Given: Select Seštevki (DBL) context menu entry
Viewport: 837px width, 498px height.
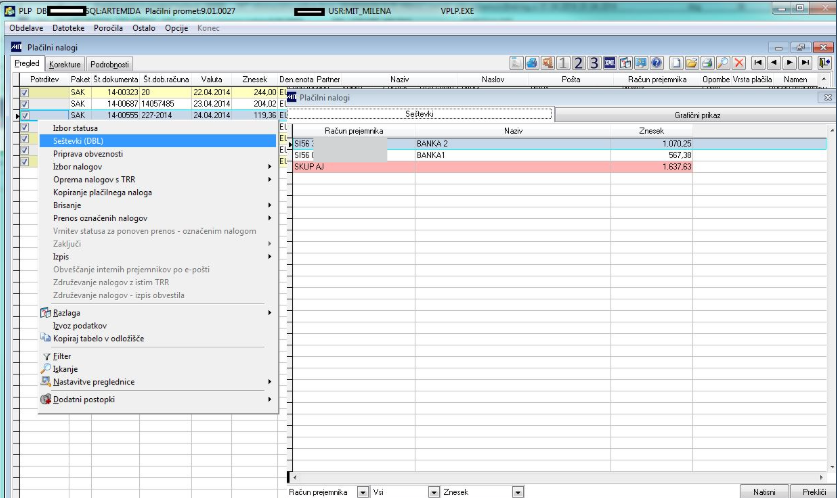Looking at the screenshot, I should [x=158, y=141].
